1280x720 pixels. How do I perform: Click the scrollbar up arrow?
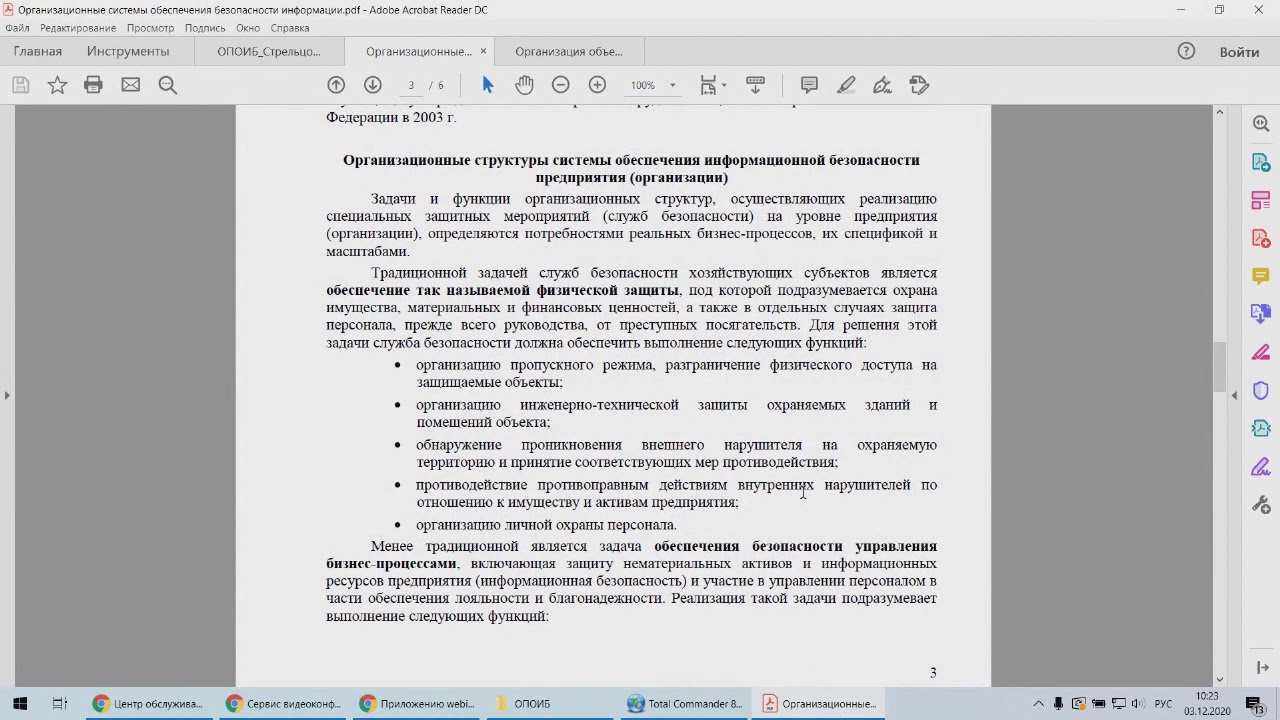pos(1219,111)
